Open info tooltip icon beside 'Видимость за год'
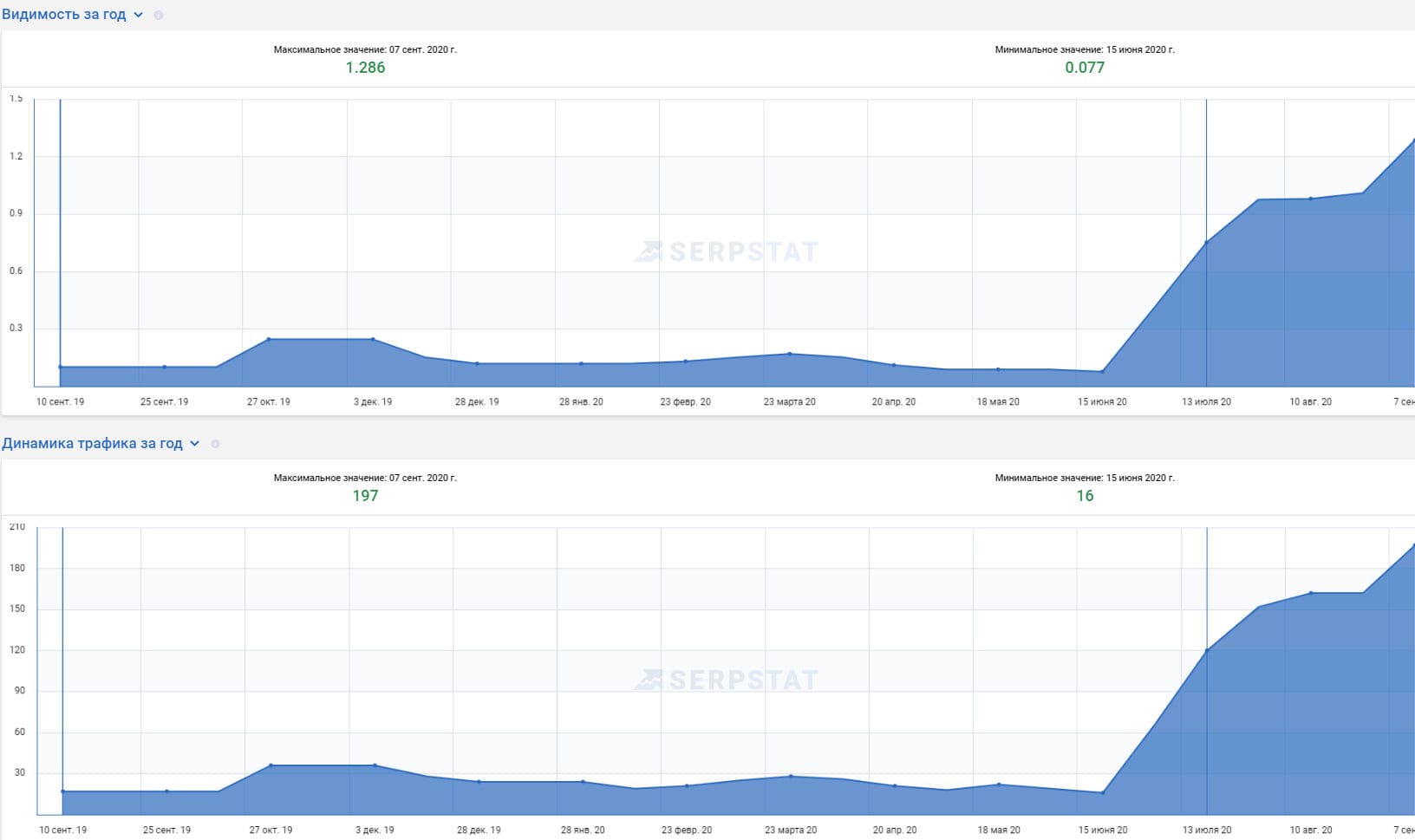The width and height of the screenshot is (1415, 840). click(x=158, y=15)
